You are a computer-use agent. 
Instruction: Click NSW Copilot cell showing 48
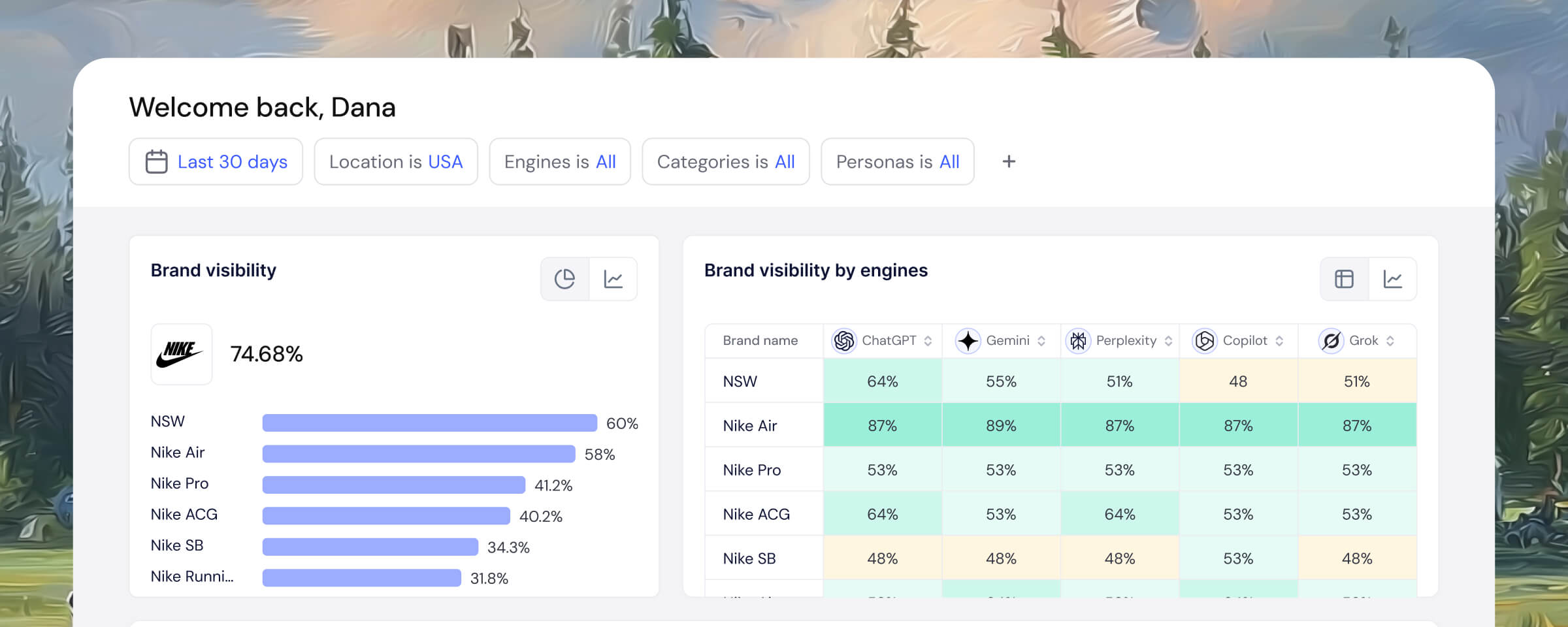[1238, 381]
